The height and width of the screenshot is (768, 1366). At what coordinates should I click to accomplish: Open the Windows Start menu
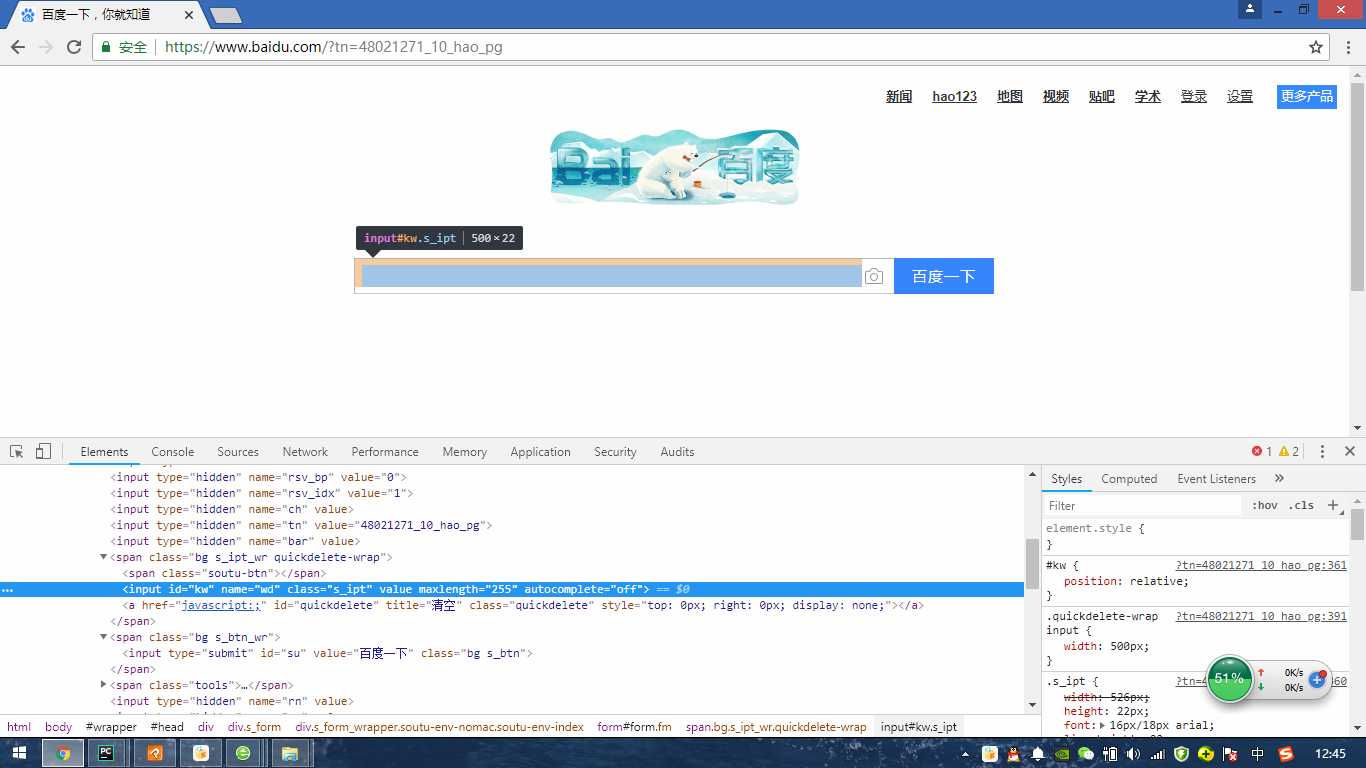pos(19,753)
